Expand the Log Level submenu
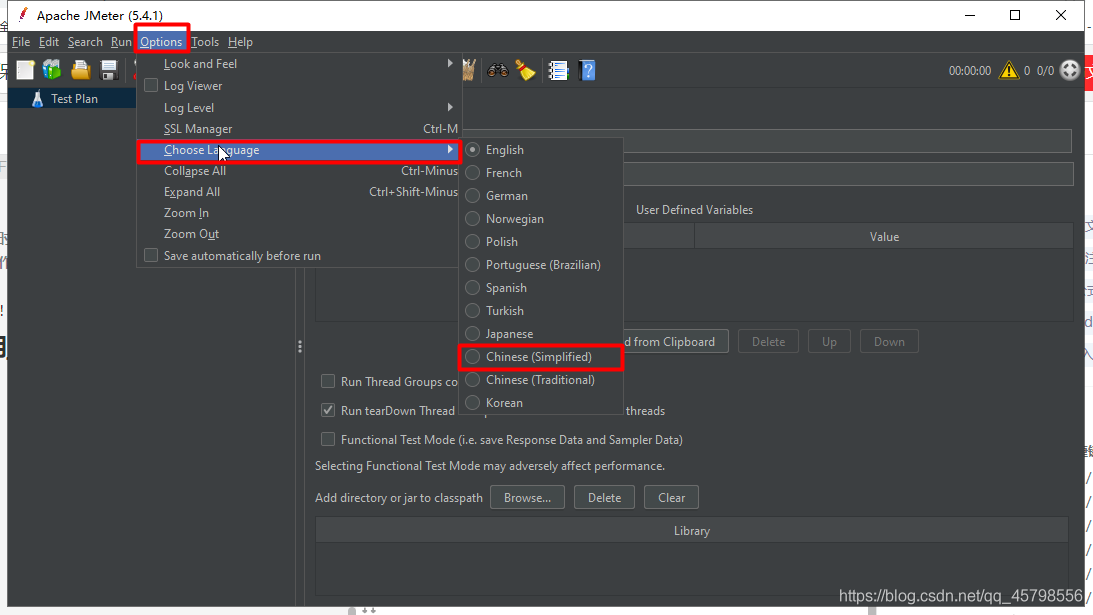The height and width of the screenshot is (615, 1093). [299, 108]
